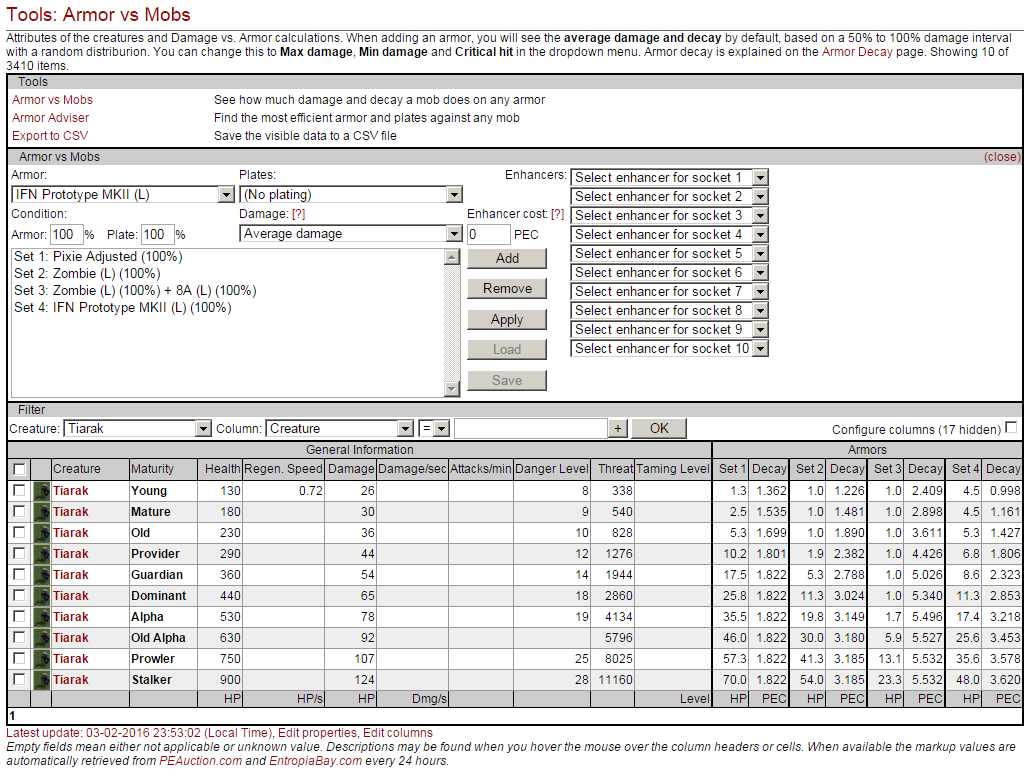Open the Armor dropdown showing IFN Prototype MKII

123,195
